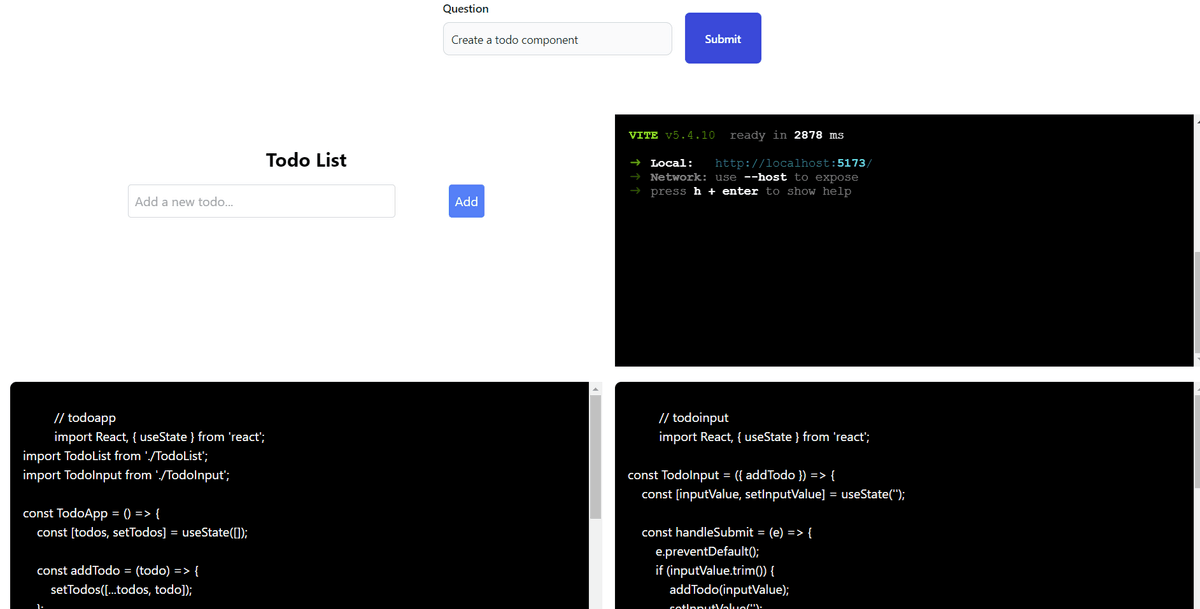Screen dimensions: 1200x609
Task: Click the 'Network: use --host' terminal line
Action: tap(753, 177)
